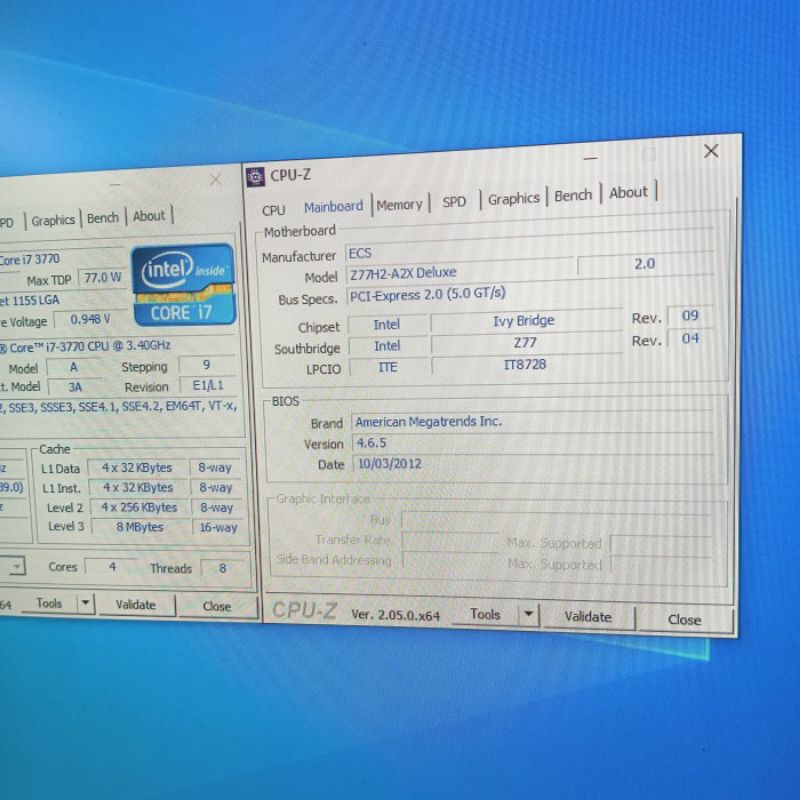Click the Intel Core i7 logo
Viewport: 800px width, 800px height.
[x=183, y=283]
